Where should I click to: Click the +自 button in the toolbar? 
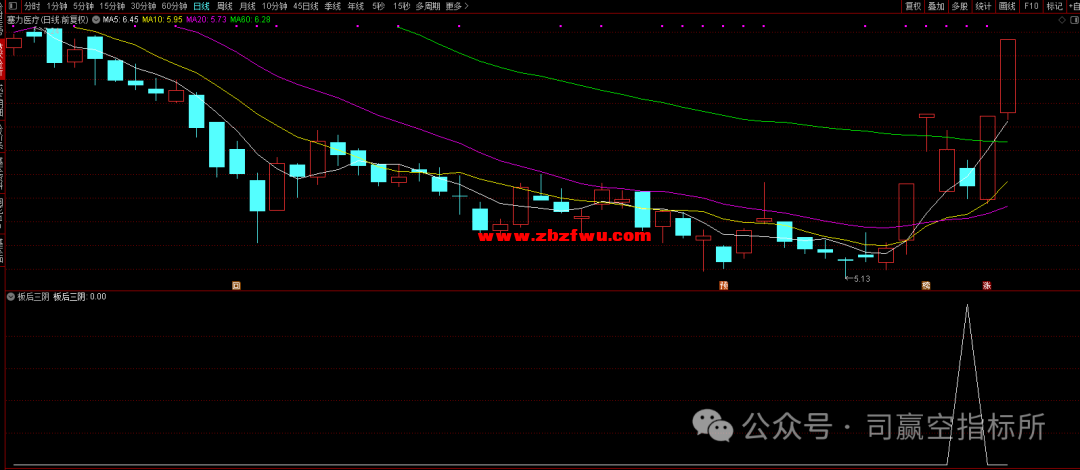pos(1073,6)
